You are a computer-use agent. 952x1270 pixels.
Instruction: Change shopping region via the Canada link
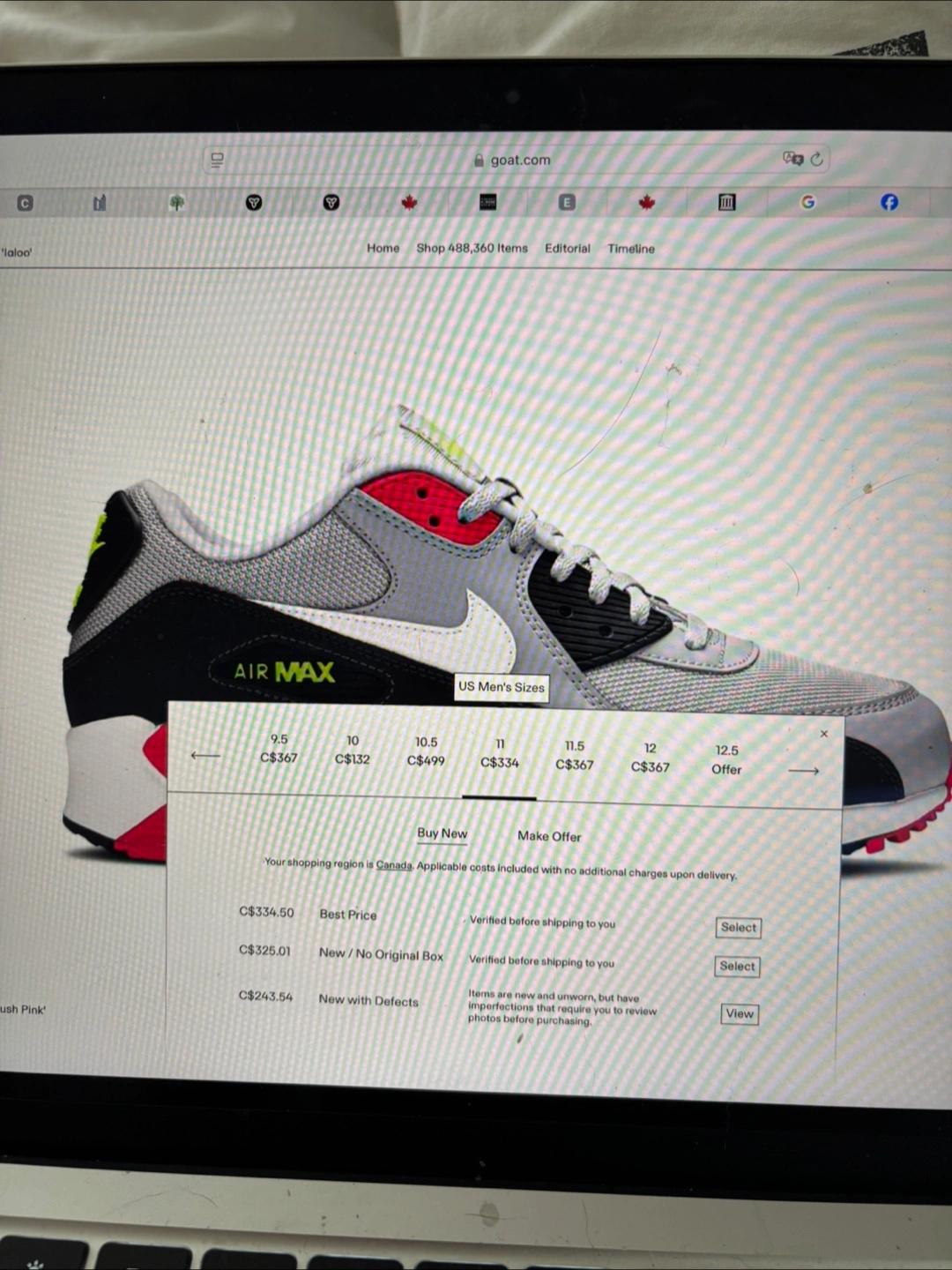click(x=394, y=865)
